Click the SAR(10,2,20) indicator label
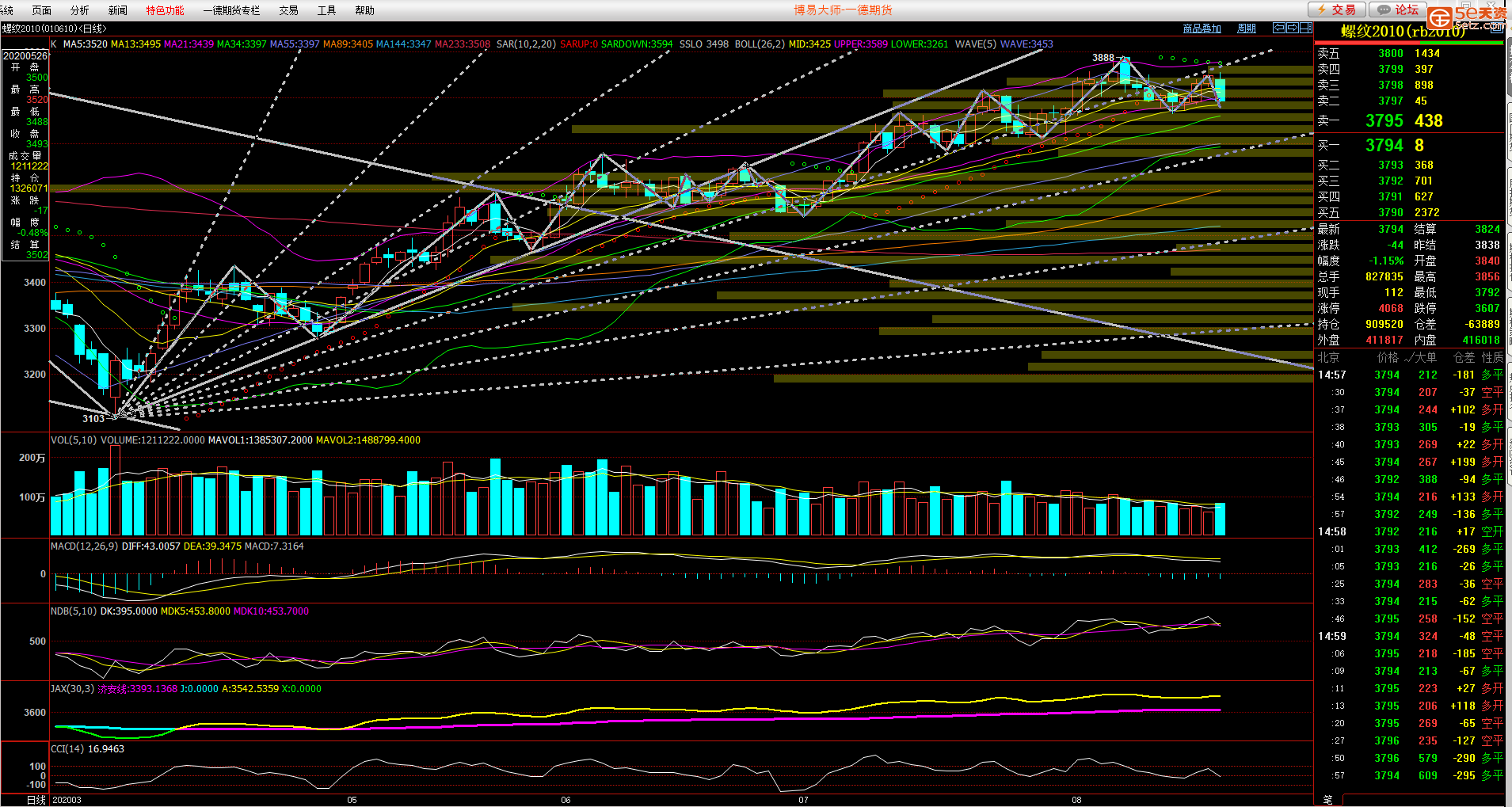 point(526,44)
